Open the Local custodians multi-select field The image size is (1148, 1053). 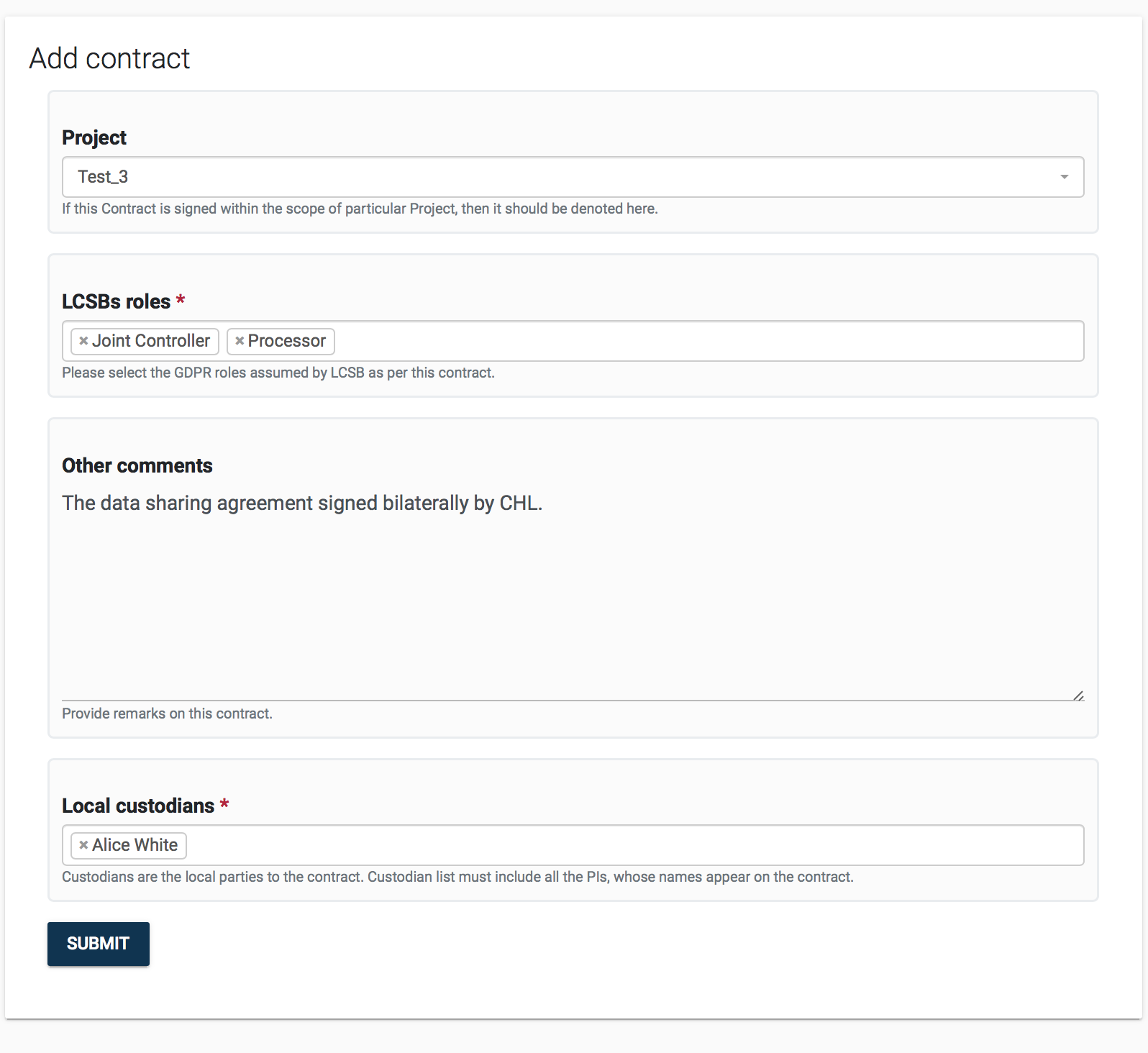click(x=633, y=845)
